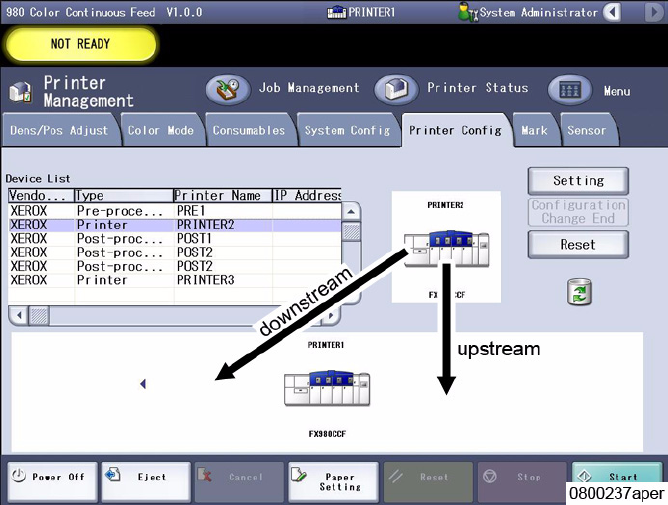Click Configuration Change End button
This screenshot has height=505, width=668.
point(578,212)
